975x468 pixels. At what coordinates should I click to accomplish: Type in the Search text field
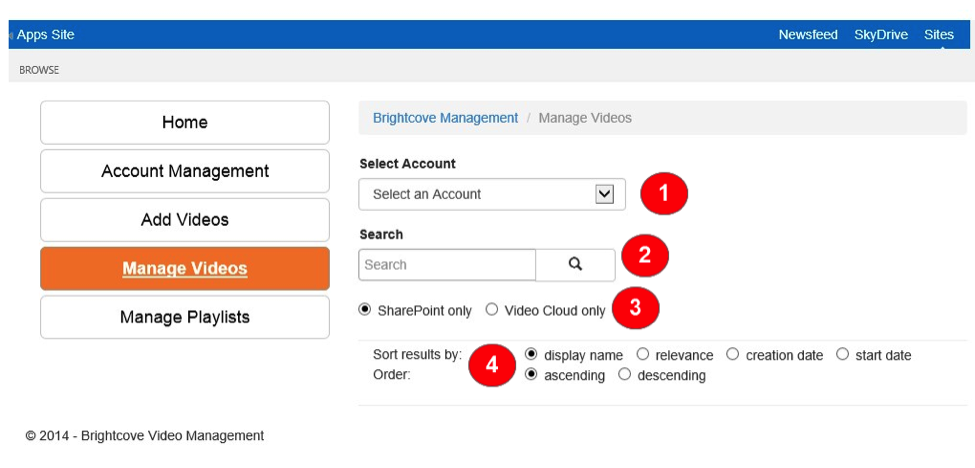point(447,265)
